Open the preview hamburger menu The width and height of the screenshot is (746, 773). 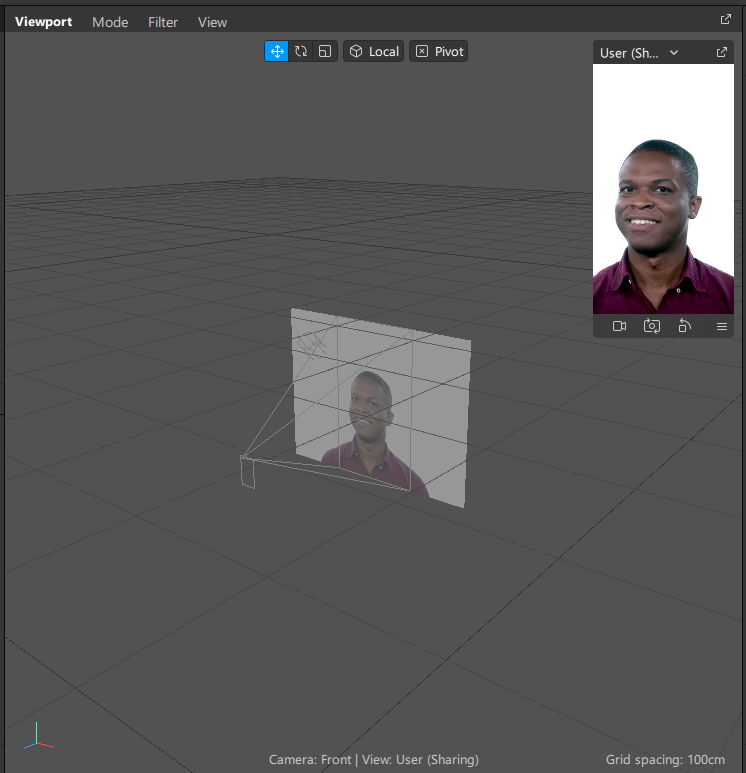pos(722,326)
